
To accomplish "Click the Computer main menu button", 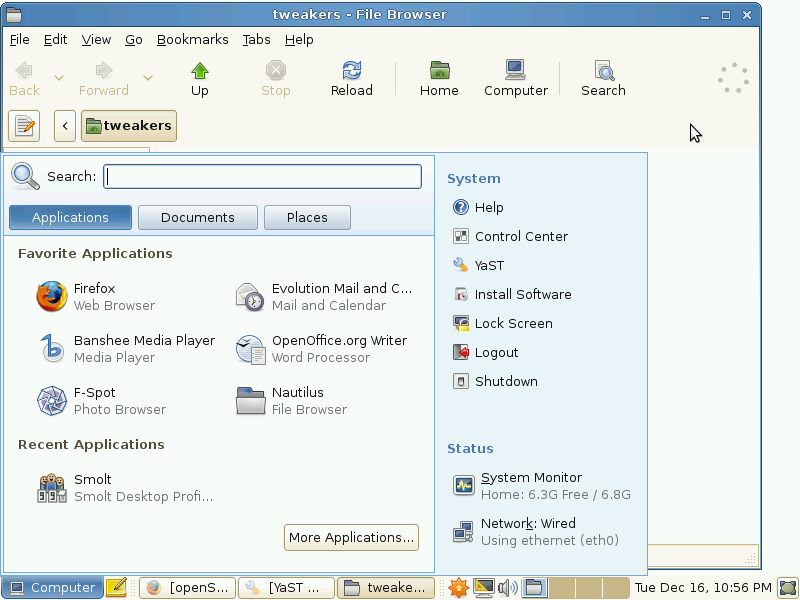I will (x=52, y=588).
